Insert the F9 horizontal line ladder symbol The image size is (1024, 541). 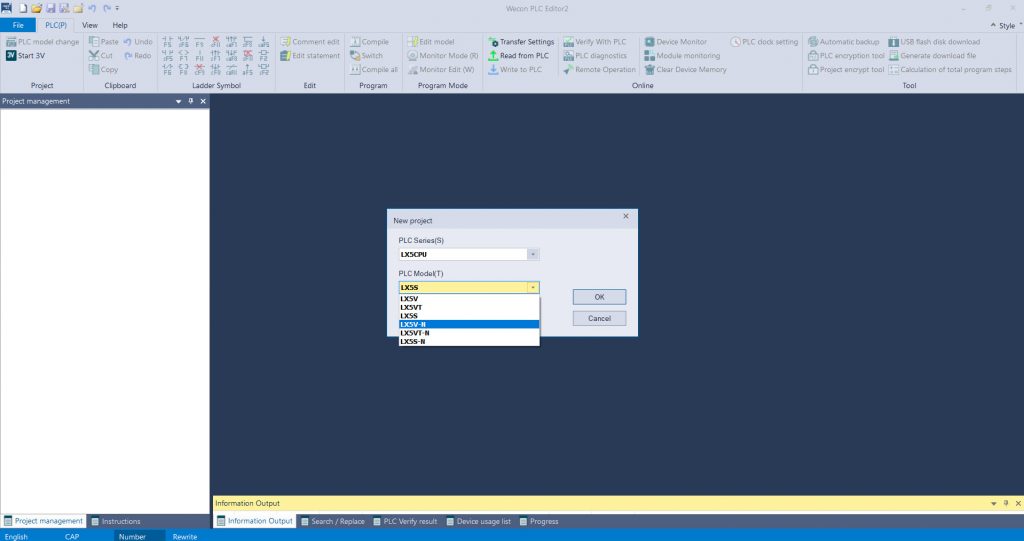pyautogui.click(x=199, y=42)
